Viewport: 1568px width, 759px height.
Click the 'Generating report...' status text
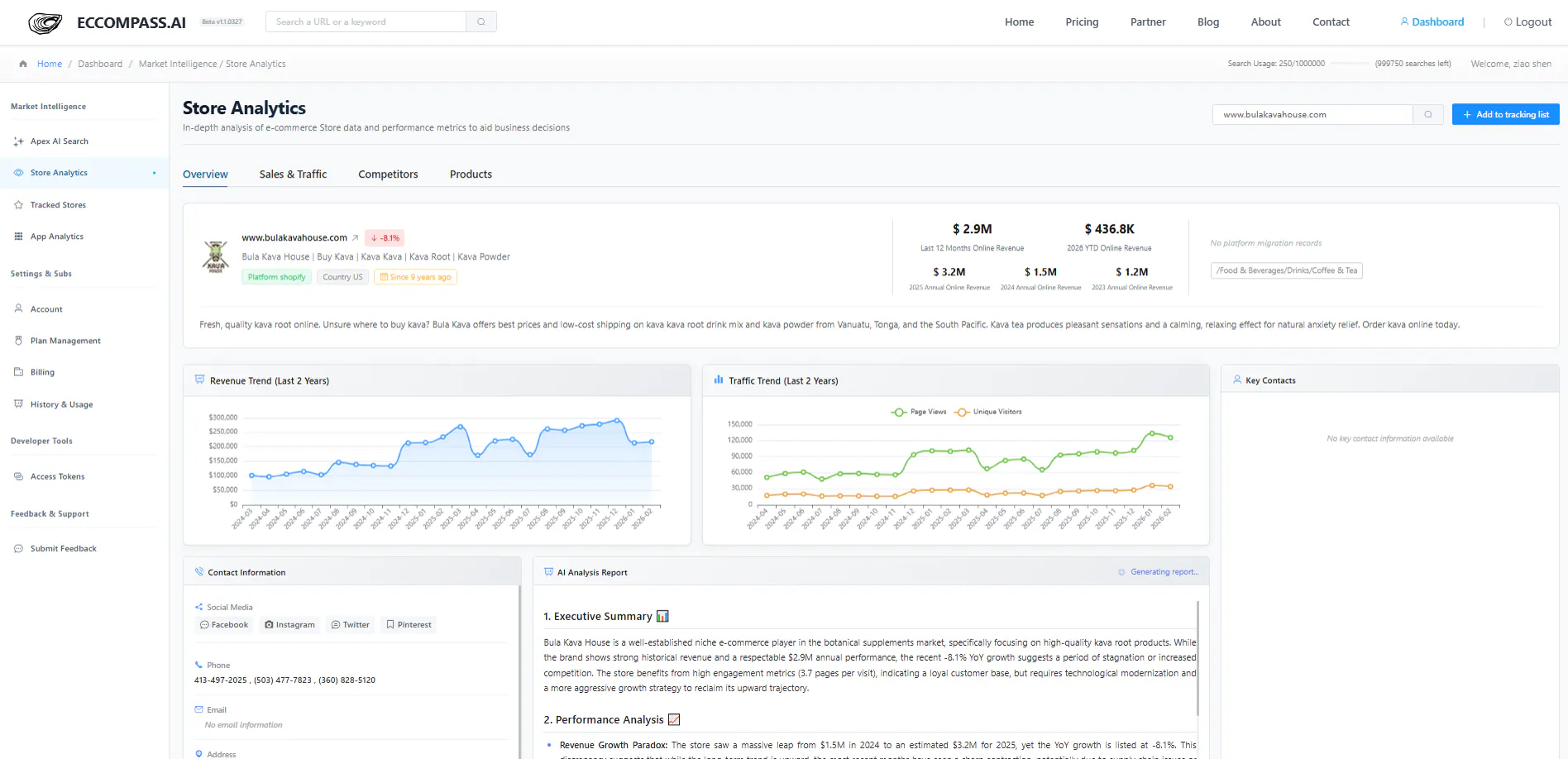(1164, 572)
